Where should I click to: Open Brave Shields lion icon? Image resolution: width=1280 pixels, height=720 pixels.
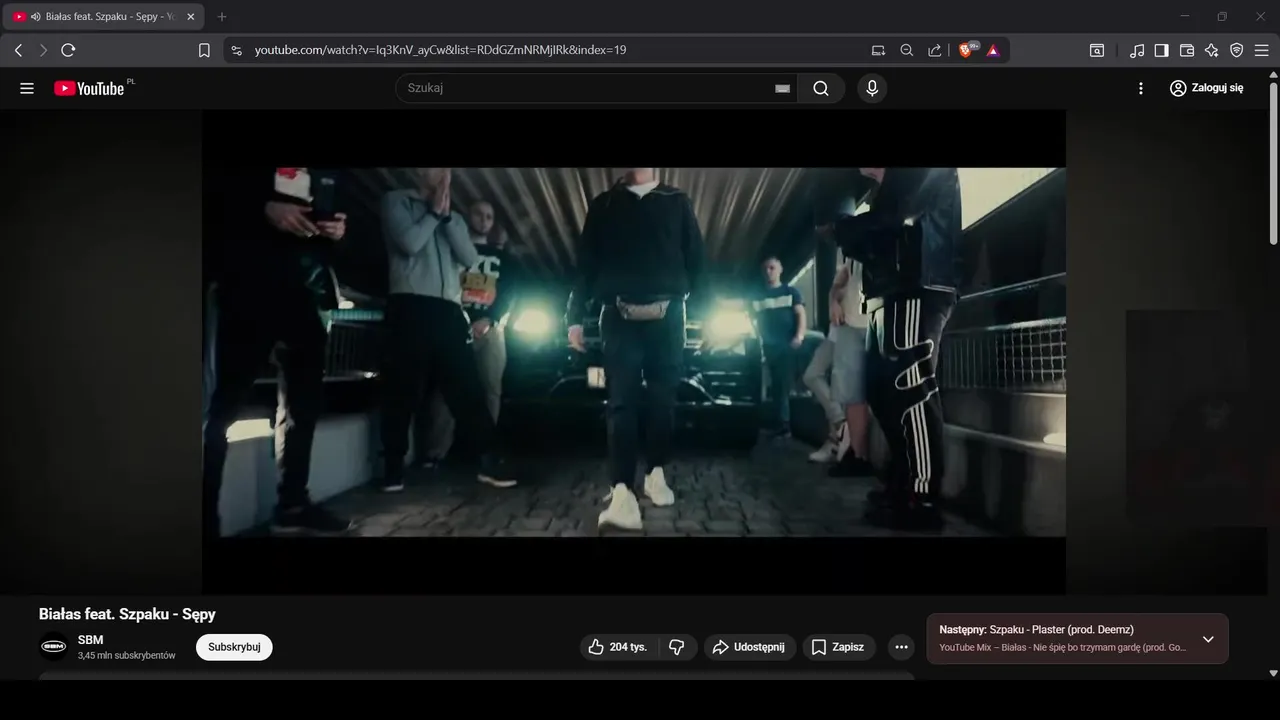coord(967,50)
